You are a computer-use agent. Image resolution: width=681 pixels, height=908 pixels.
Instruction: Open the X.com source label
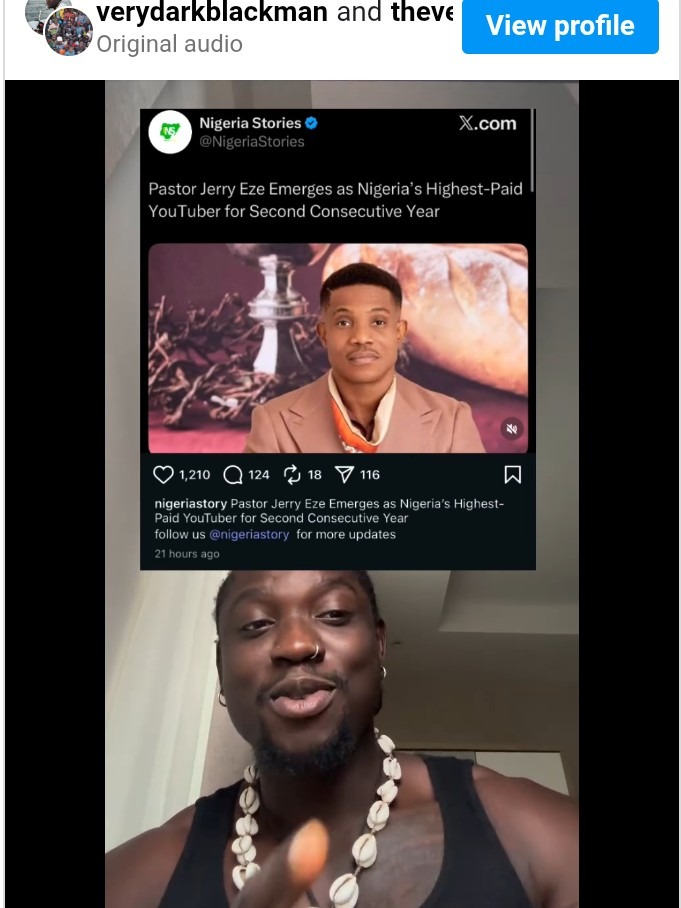tap(487, 123)
